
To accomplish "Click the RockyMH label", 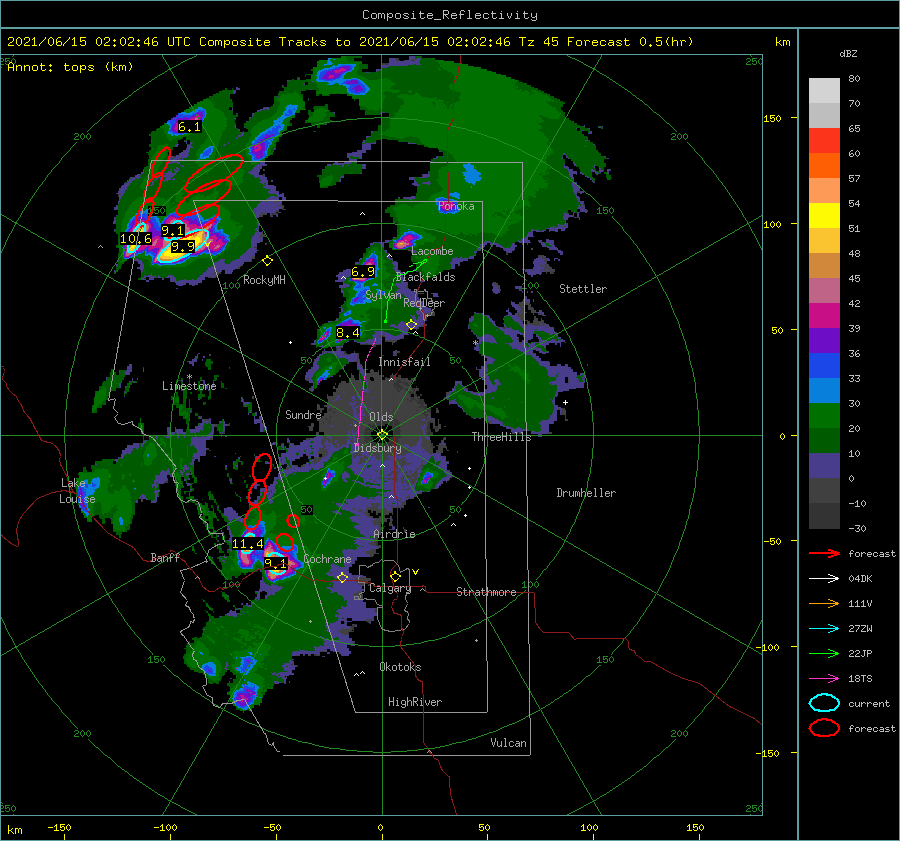I will click(x=264, y=280).
